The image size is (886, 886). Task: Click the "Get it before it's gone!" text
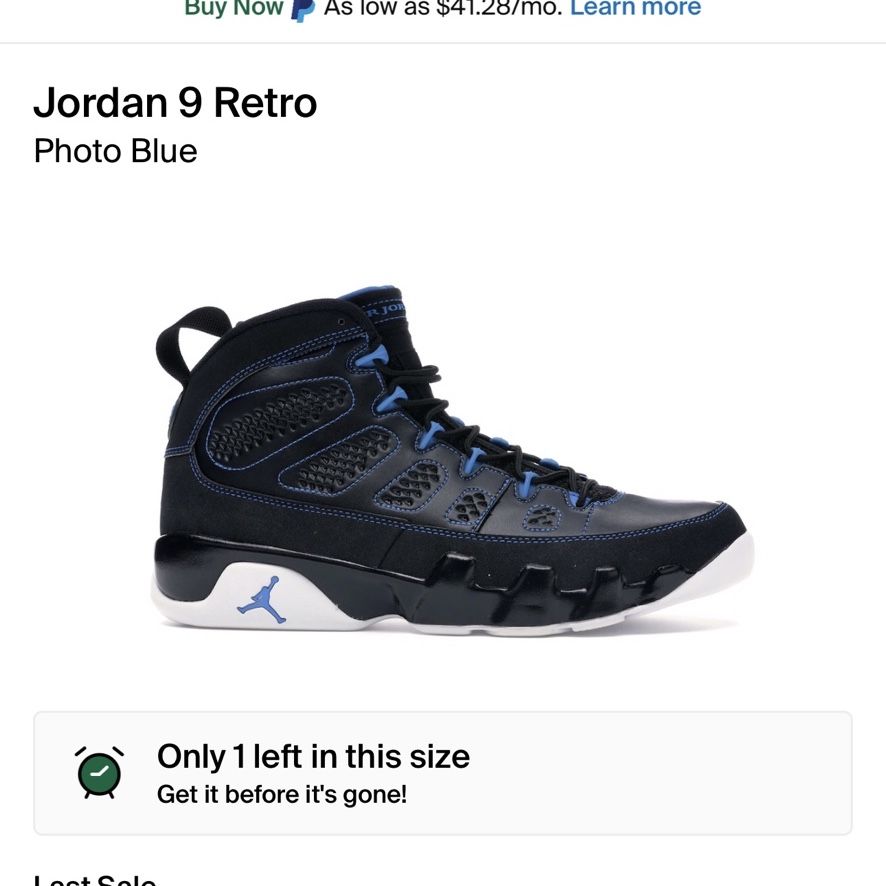(281, 794)
